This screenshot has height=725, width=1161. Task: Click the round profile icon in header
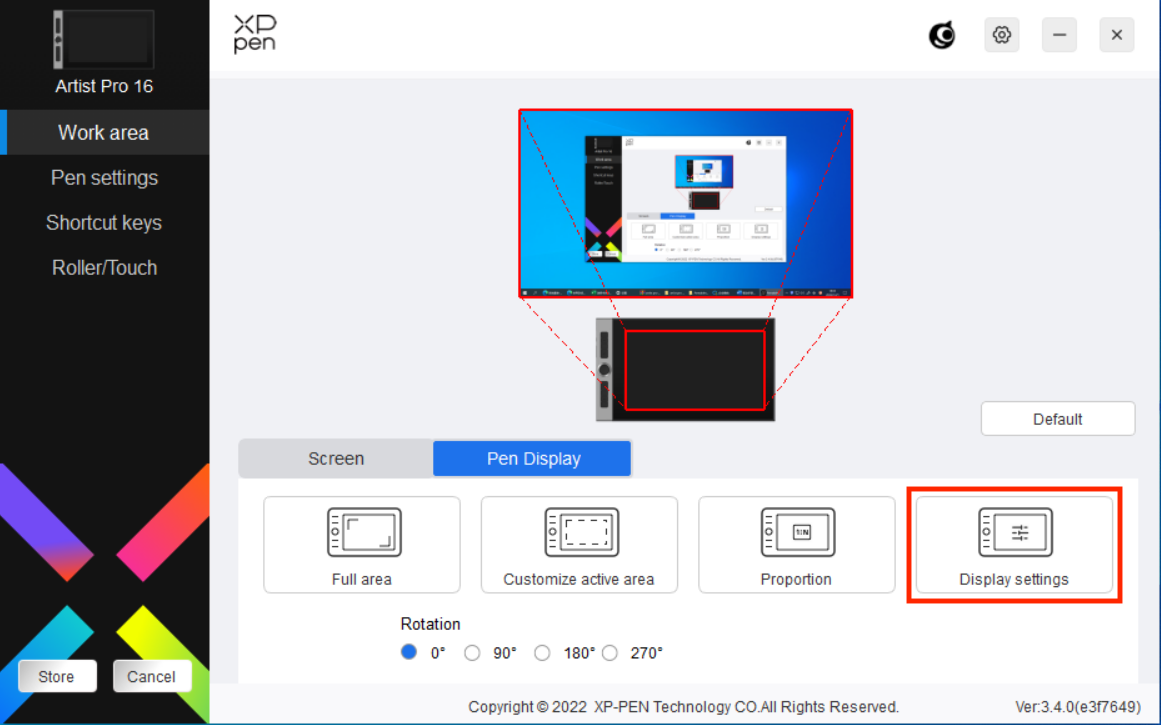[942, 35]
